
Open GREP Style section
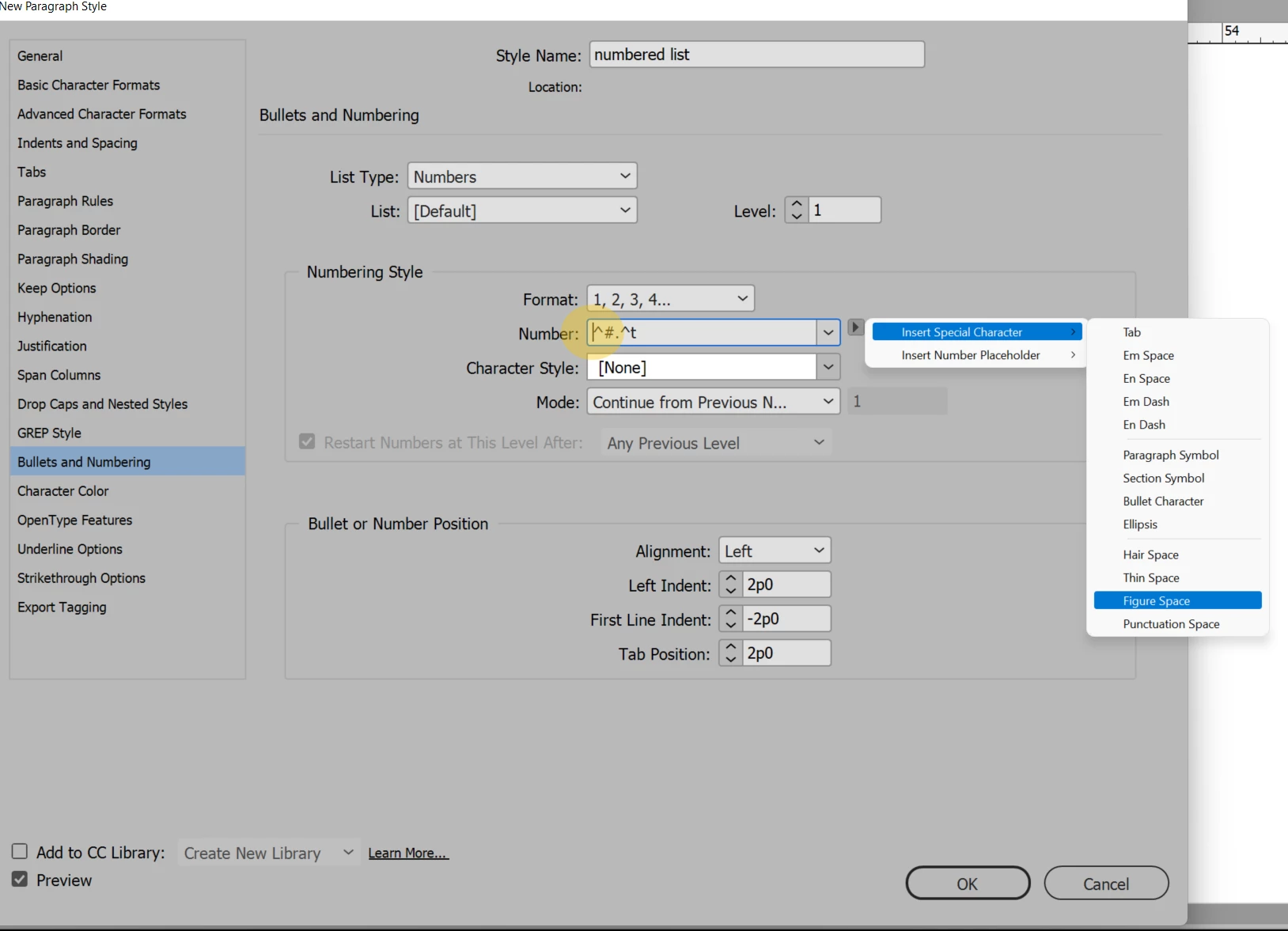127,433
